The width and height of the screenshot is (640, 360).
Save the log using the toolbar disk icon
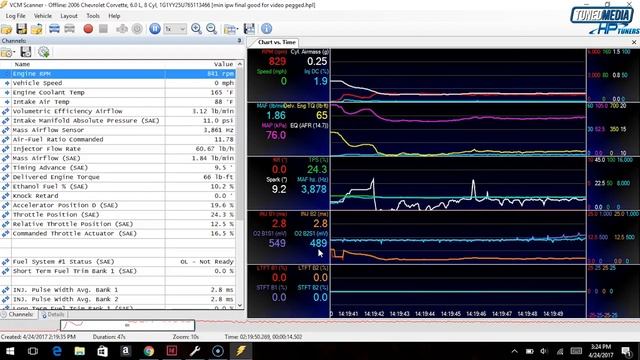22,29
